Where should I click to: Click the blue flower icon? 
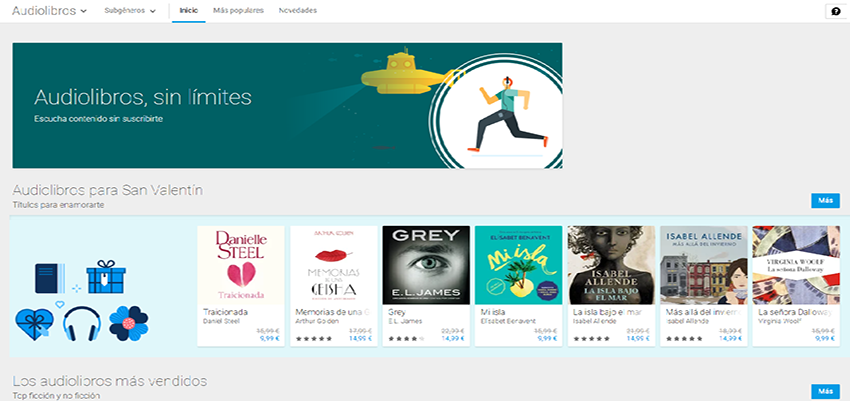click(128, 323)
